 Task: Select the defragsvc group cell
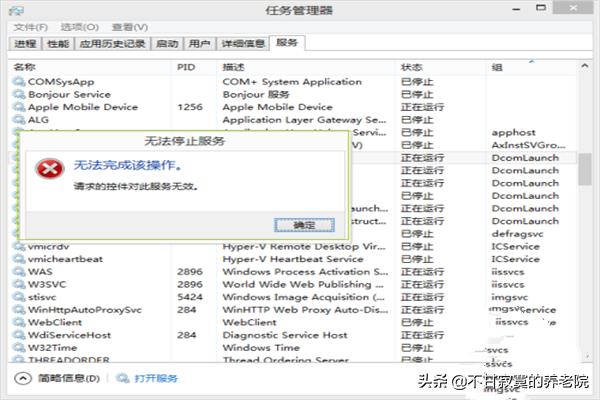[x=517, y=234]
